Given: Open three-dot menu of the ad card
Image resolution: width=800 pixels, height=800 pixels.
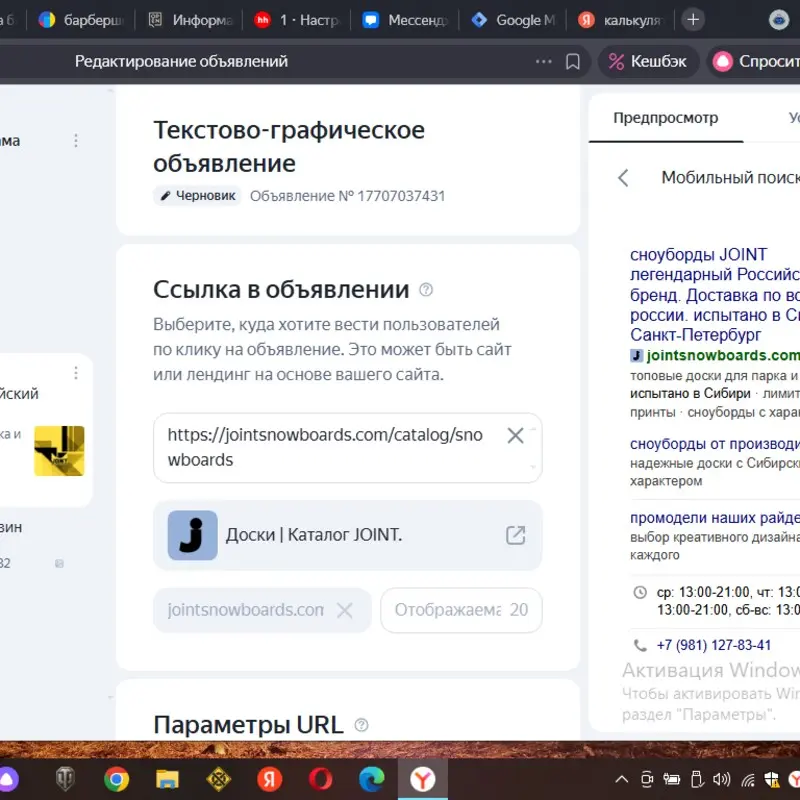Looking at the screenshot, I should [x=76, y=373].
